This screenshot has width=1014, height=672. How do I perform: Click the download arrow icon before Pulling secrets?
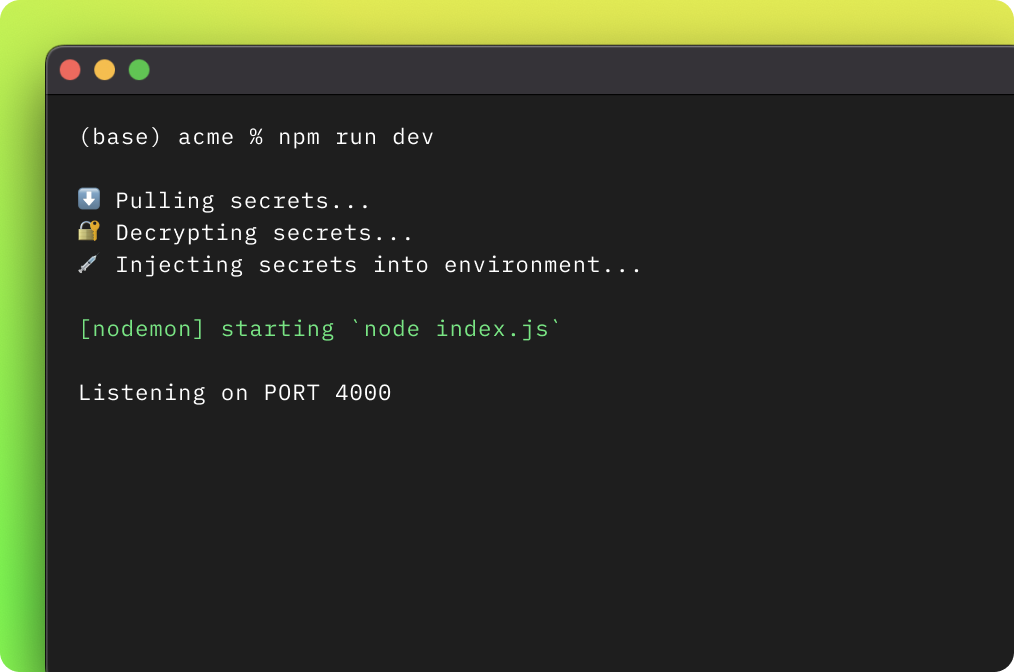(88, 199)
